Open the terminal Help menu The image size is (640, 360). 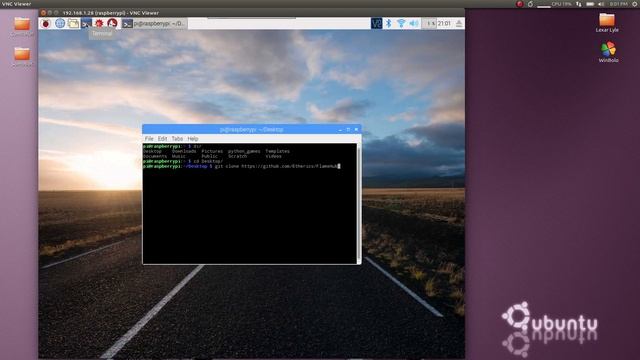click(x=193, y=139)
